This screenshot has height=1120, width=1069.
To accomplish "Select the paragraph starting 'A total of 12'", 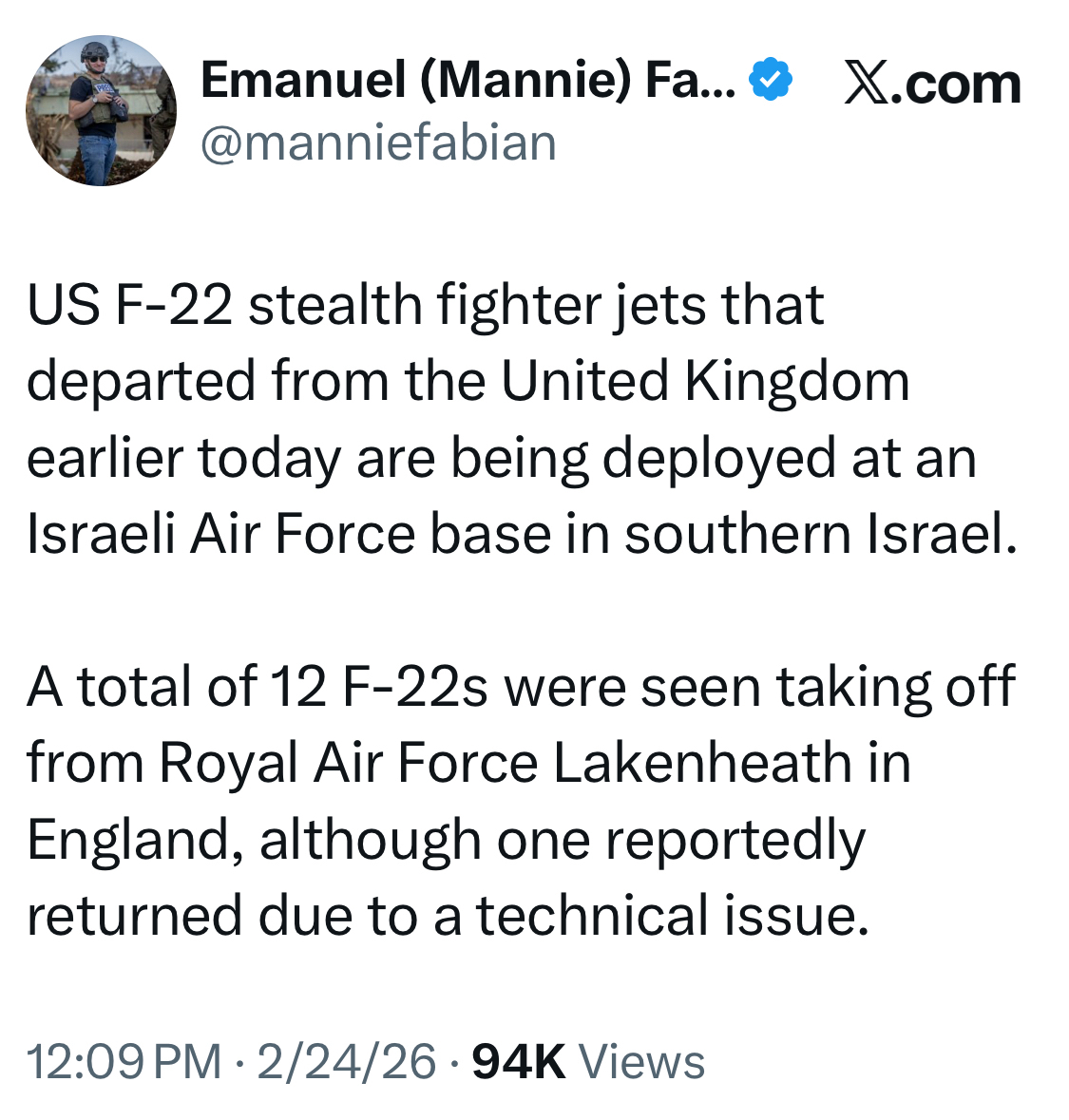I will [x=521, y=801].
